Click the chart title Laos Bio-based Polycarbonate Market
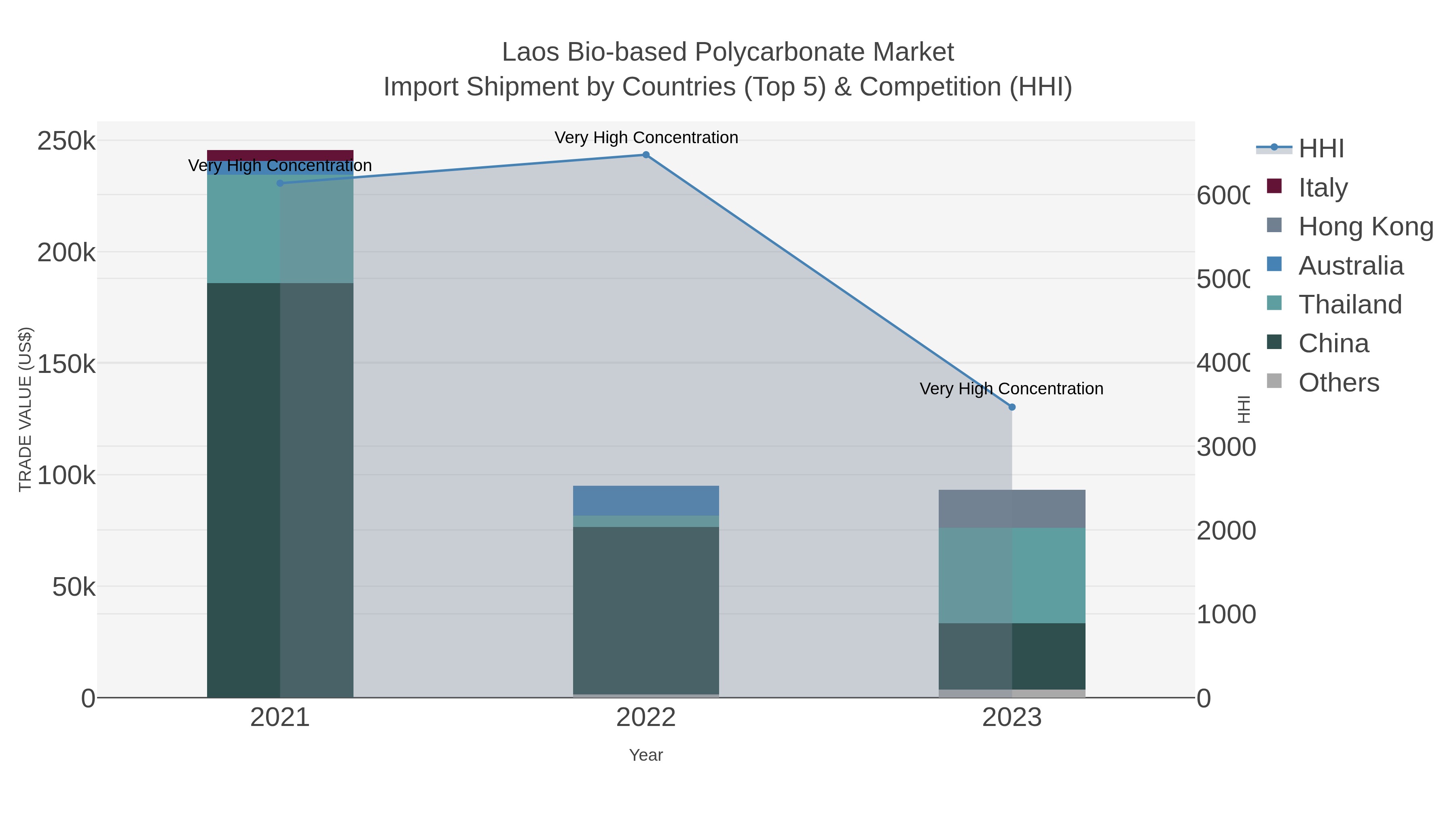The width and height of the screenshot is (1456, 819). pos(728,52)
